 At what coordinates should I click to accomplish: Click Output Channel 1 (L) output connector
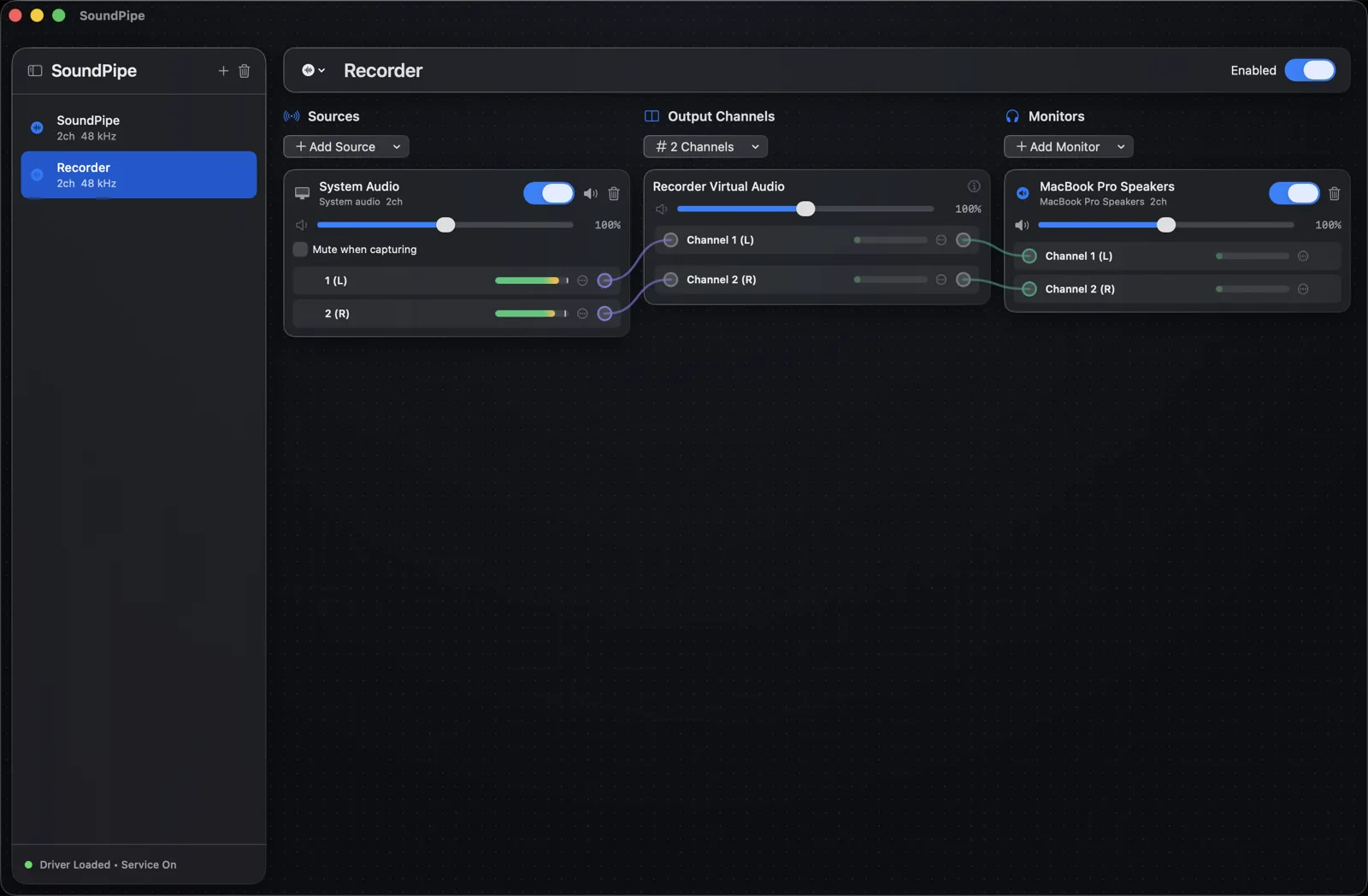point(964,240)
